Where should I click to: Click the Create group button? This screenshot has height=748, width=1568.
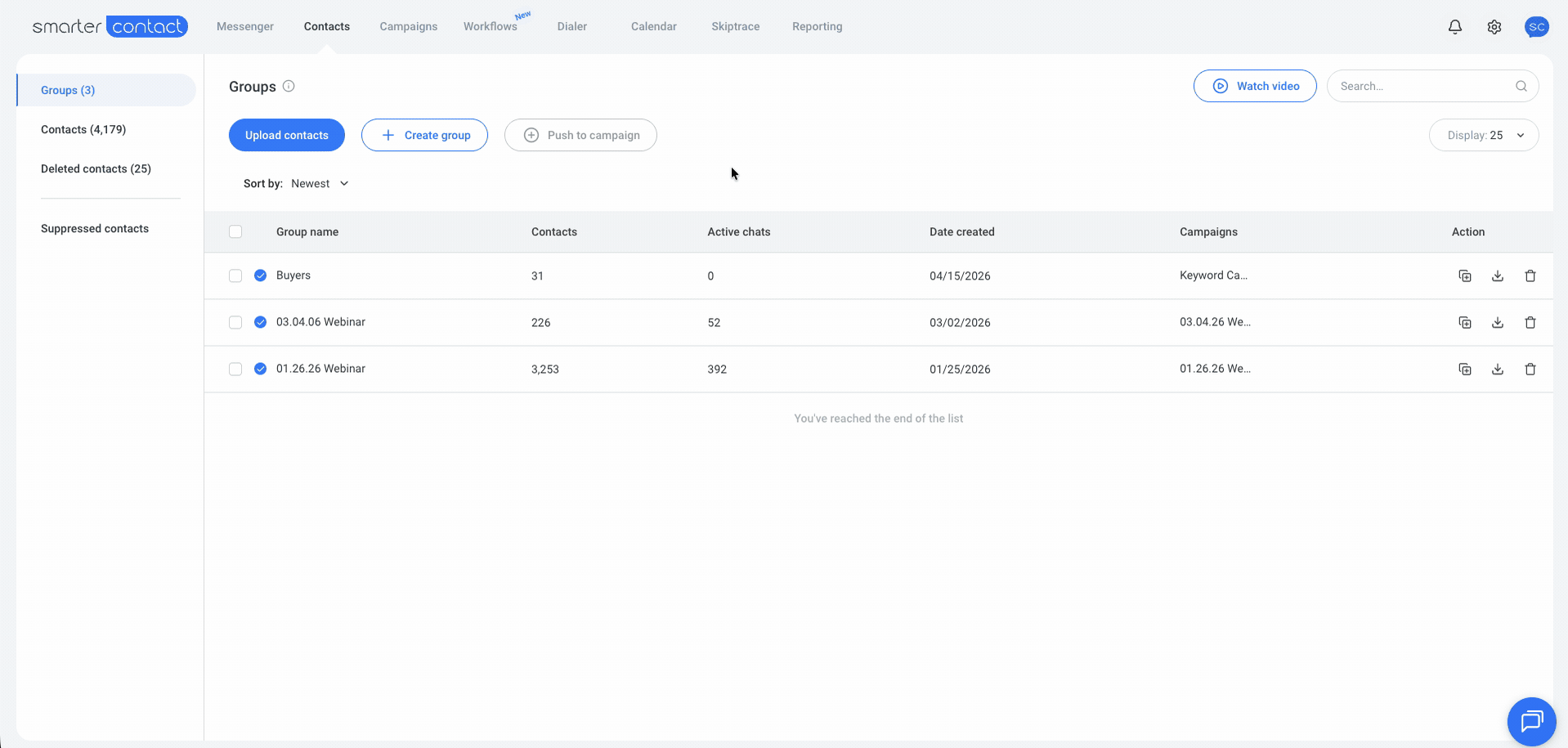pos(424,135)
